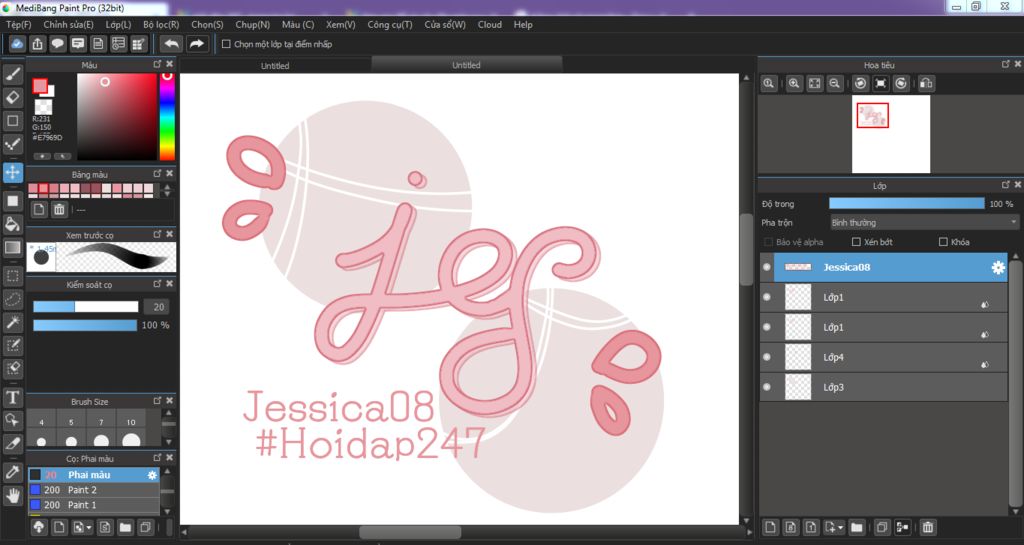Select the Hand pan tool
This screenshot has width=1024, height=545.
pyautogui.click(x=12, y=496)
